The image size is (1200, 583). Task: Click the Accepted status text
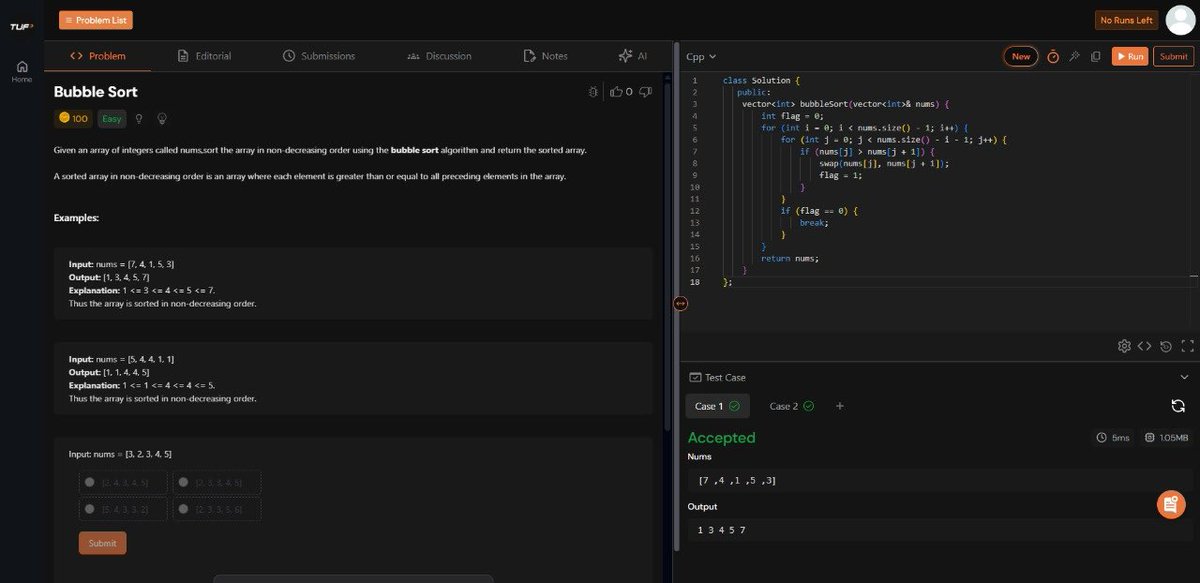click(721, 438)
